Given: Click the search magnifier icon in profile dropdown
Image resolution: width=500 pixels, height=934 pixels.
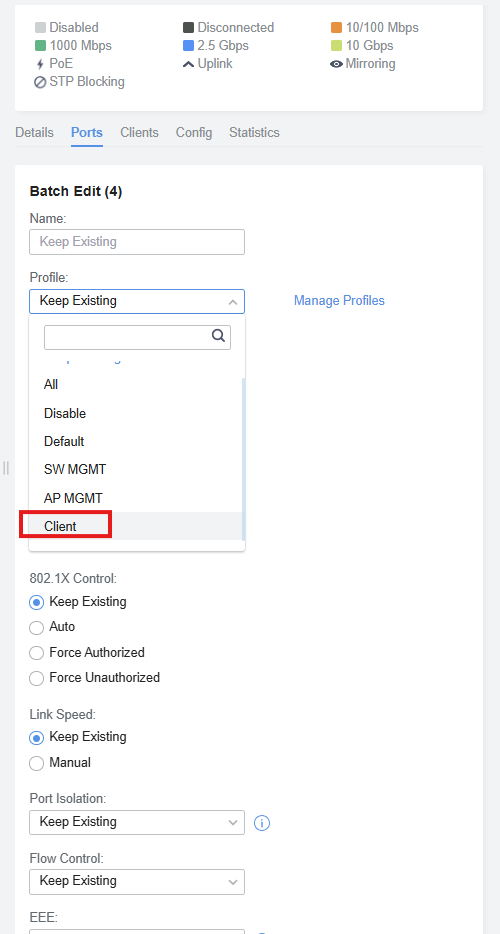Looking at the screenshot, I should (219, 335).
